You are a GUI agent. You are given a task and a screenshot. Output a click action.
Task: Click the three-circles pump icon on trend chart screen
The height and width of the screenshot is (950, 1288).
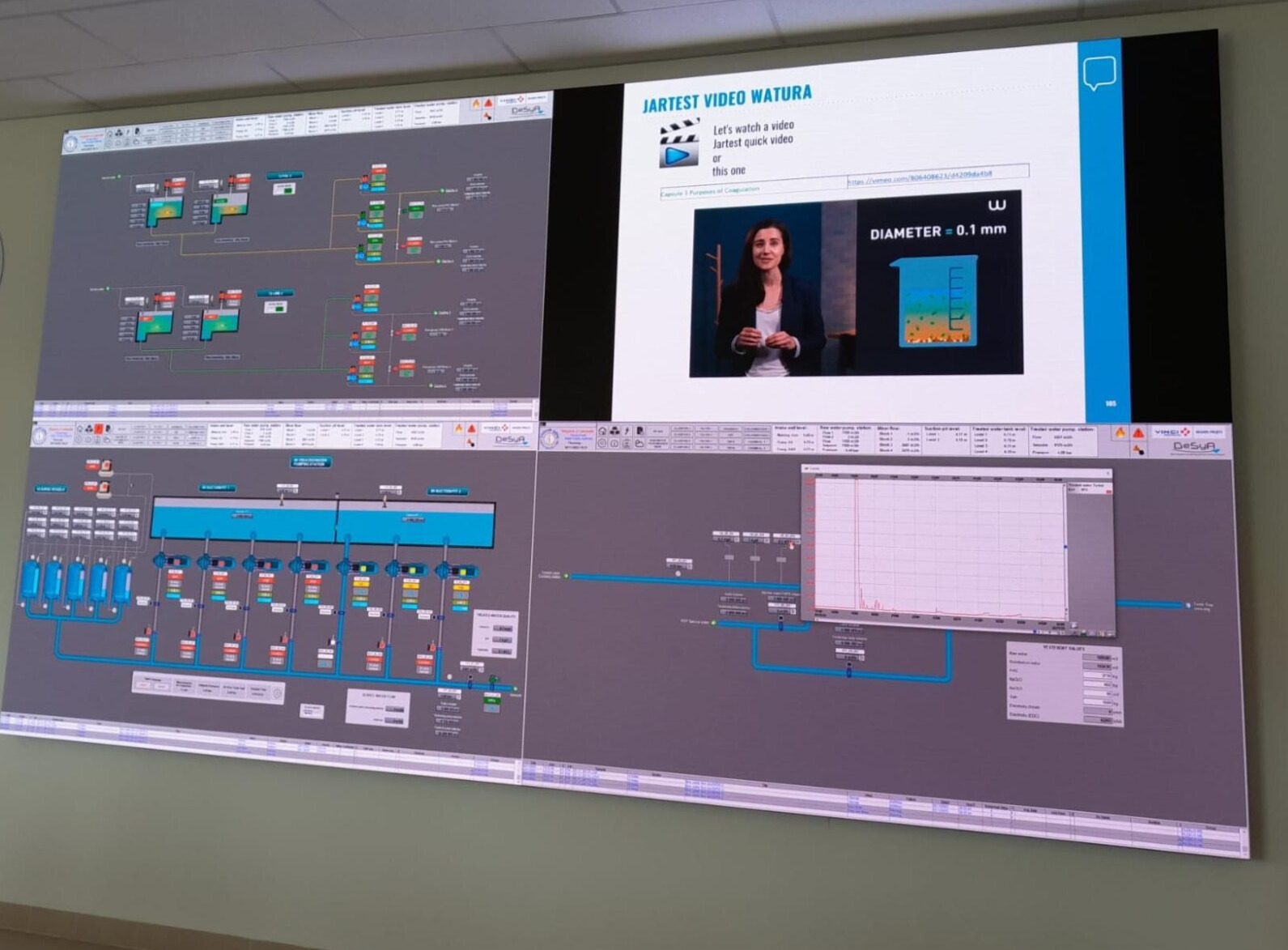(614, 431)
